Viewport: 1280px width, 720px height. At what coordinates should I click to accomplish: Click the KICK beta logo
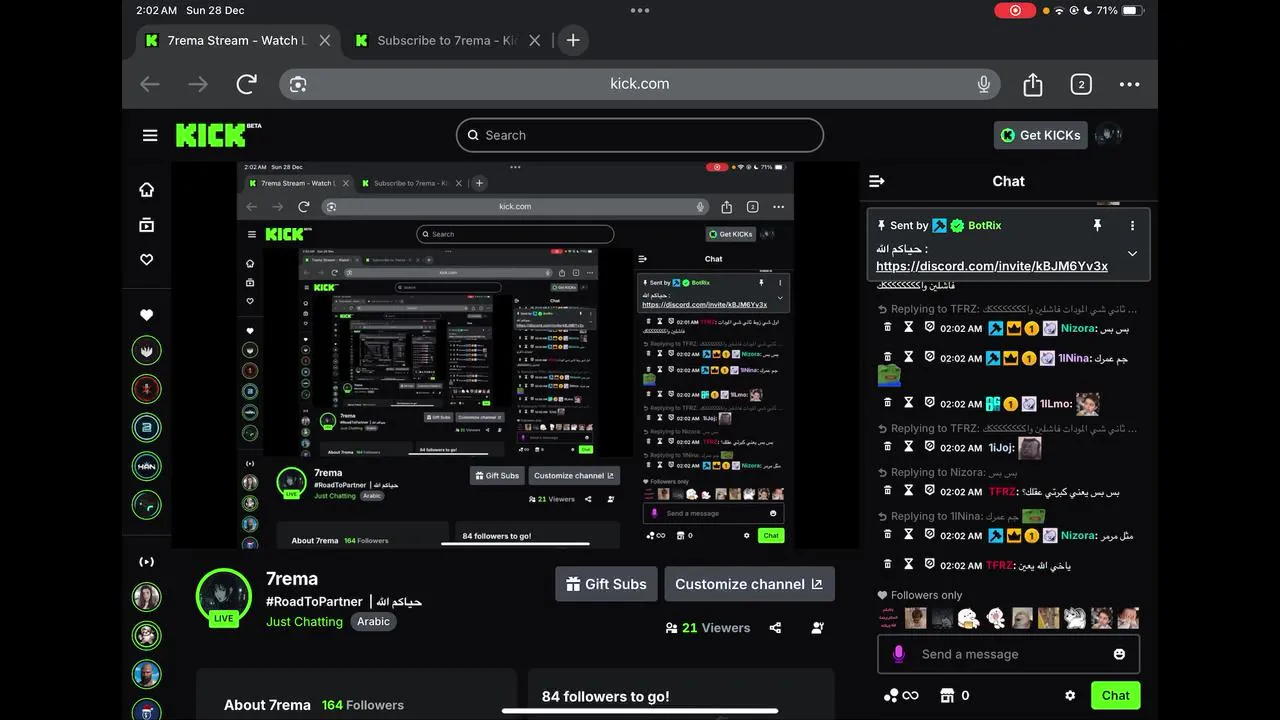coord(218,135)
